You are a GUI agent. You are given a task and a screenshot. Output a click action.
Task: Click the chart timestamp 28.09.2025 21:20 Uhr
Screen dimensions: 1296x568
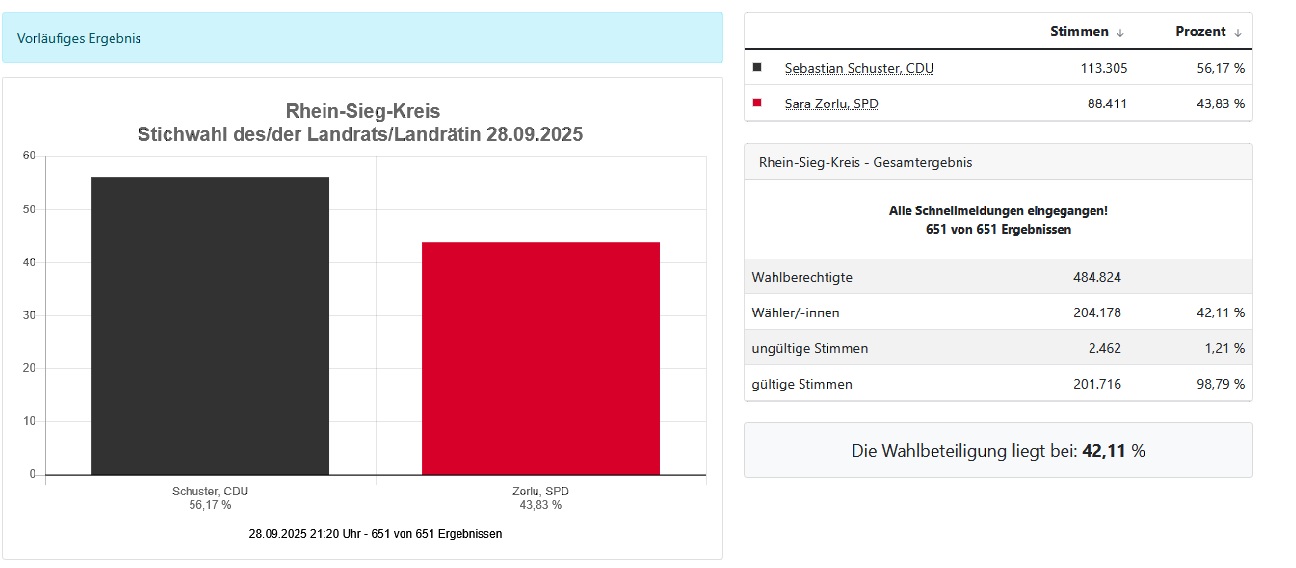tap(375, 534)
